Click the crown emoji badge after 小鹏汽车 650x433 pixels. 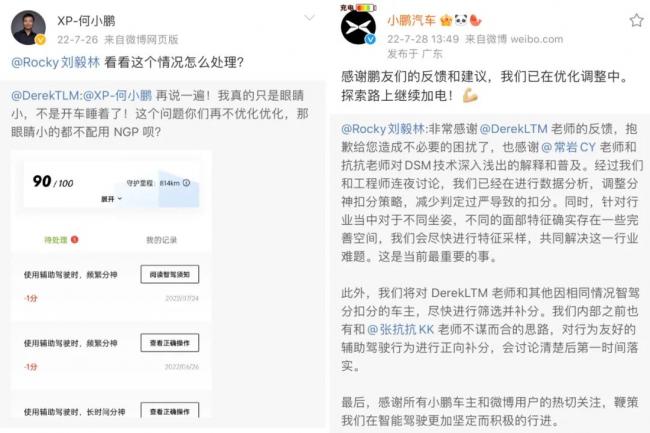[446, 20]
